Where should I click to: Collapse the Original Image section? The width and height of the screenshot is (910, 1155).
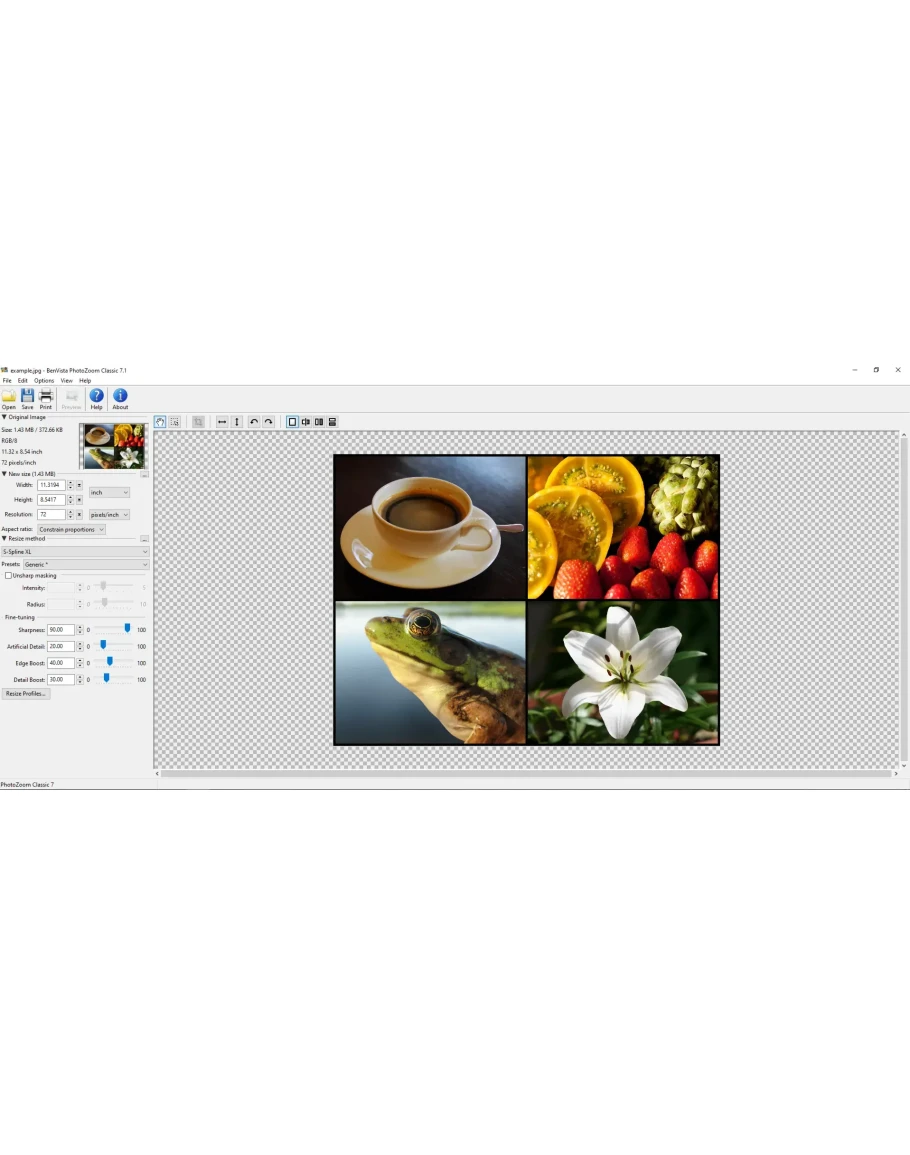[4, 417]
